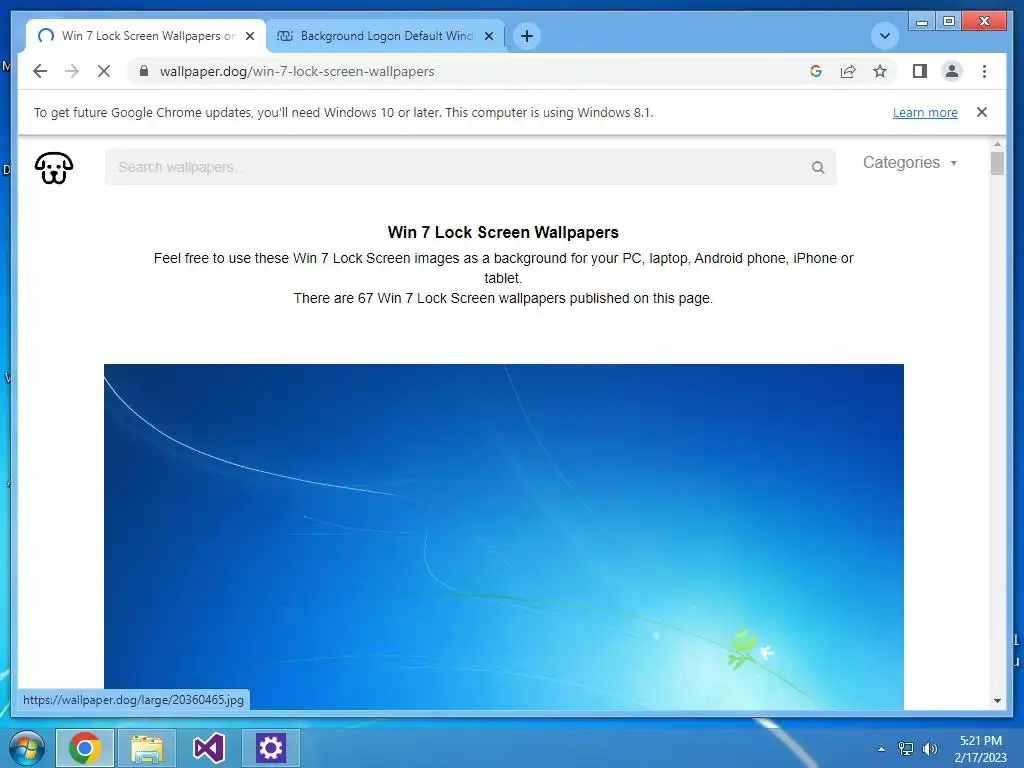
Task: Click the wallpaper.dog dog logo
Action: (54, 168)
